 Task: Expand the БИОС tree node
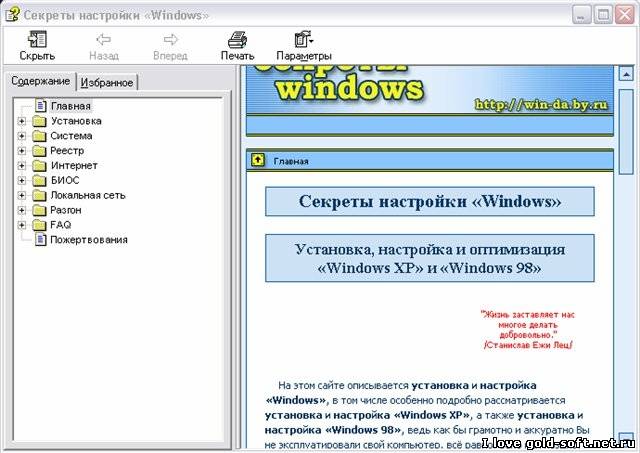tap(22, 180)
